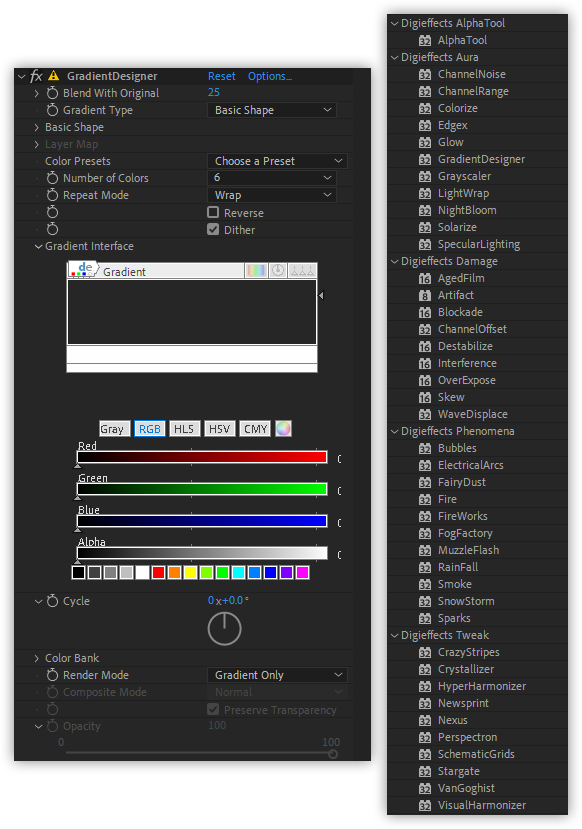Open the Number of Colors dropdown

coord(272,178)
